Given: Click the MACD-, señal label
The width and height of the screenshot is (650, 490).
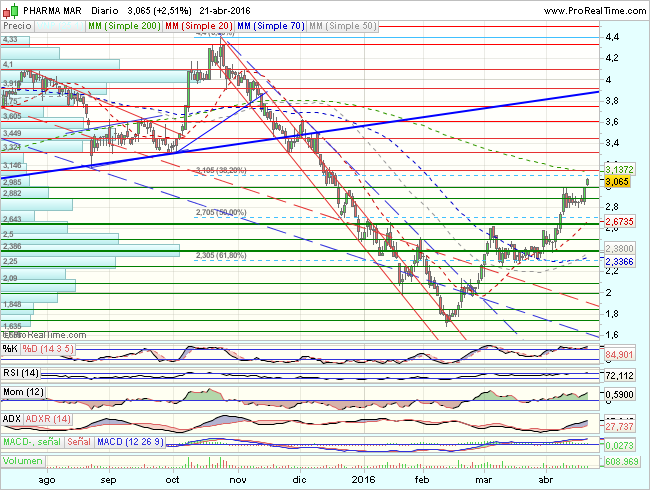Looking at the screenshot, I should (32, 442).
